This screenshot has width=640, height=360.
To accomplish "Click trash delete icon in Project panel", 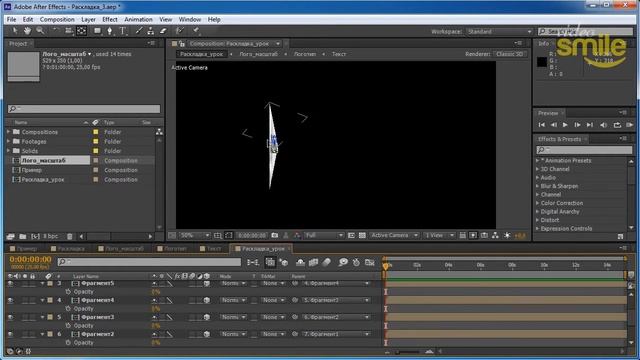I will (x=70, y=236).
